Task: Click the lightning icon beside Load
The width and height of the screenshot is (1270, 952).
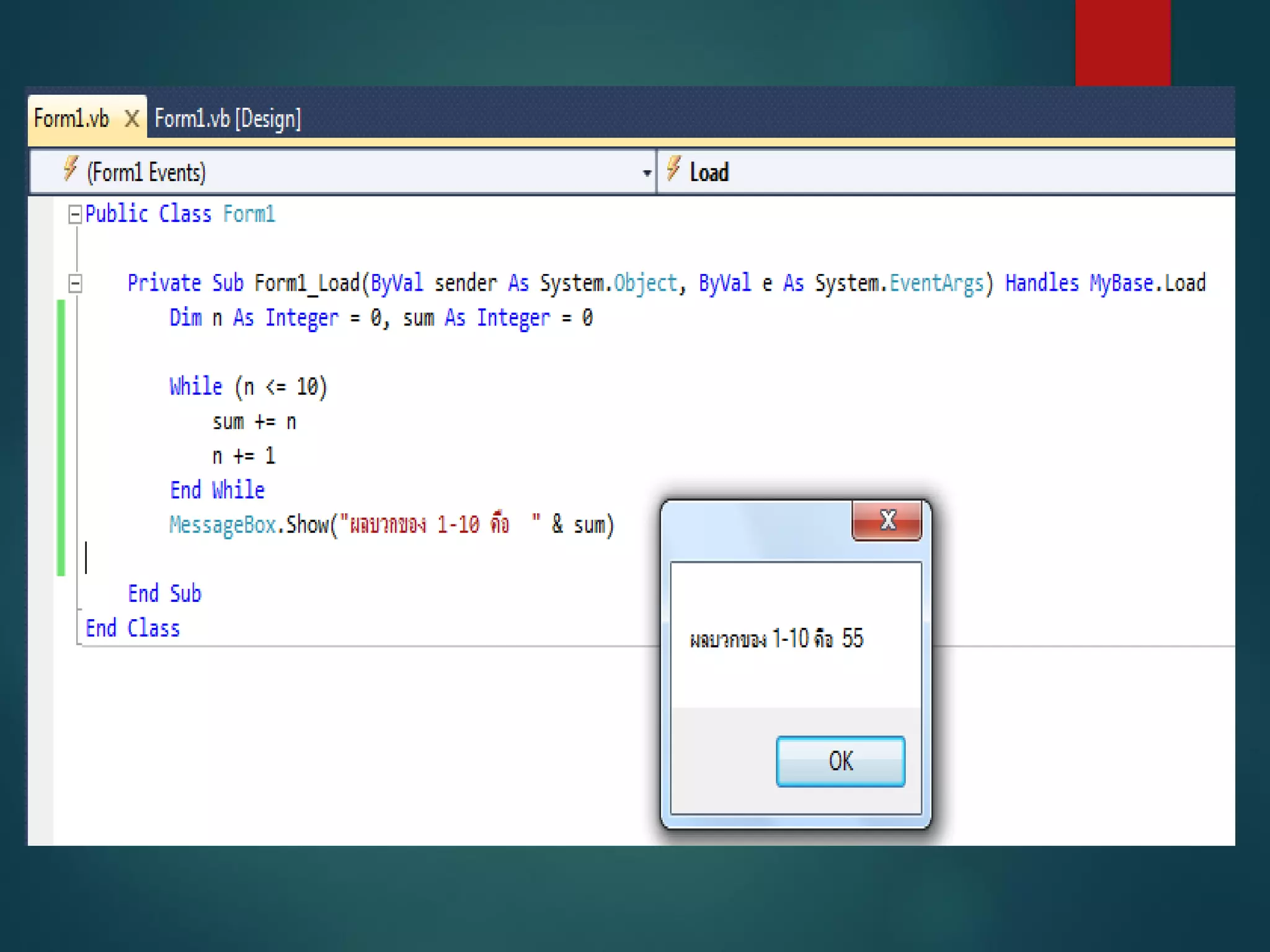Action: point(674,169)
